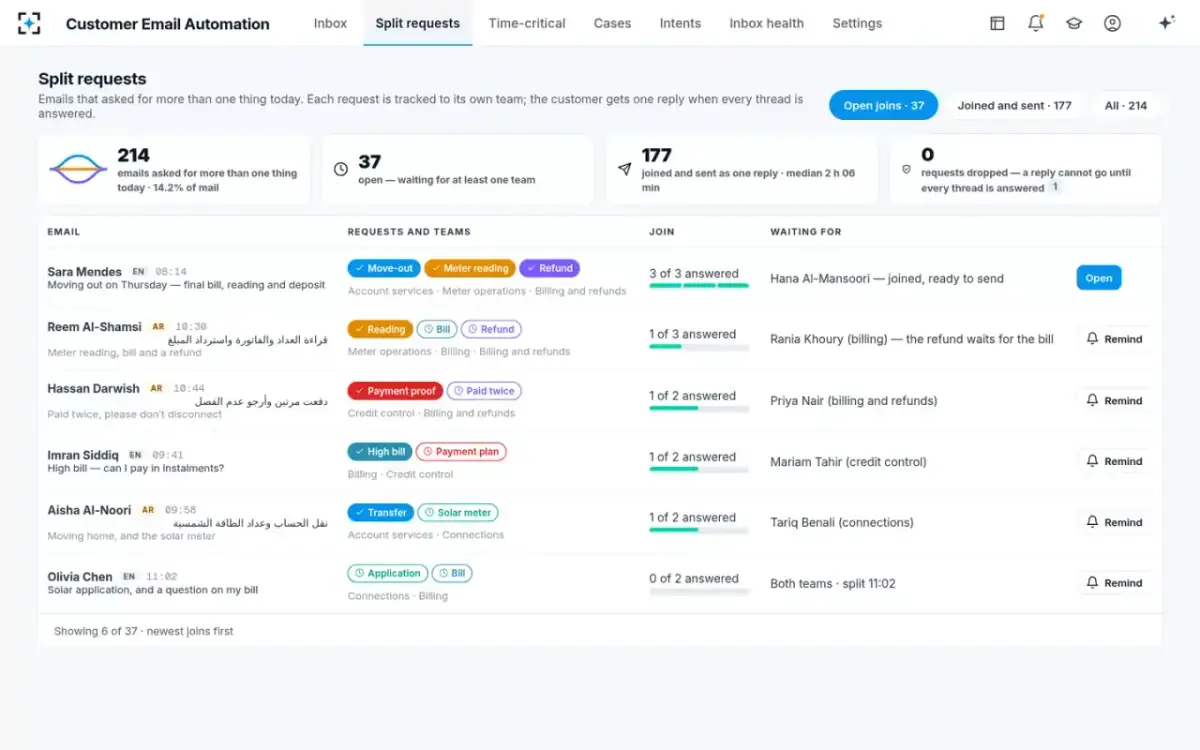The width and height of the screenshot is (1200, 750).
Task: Show All · 214 requests
Action: coord(1125,105)
